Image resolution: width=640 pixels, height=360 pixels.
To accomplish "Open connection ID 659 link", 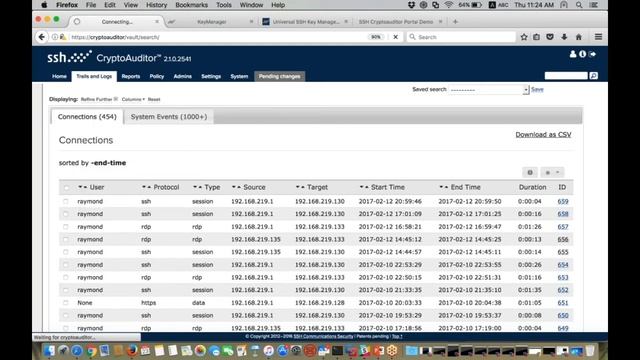I will [563, 201].
